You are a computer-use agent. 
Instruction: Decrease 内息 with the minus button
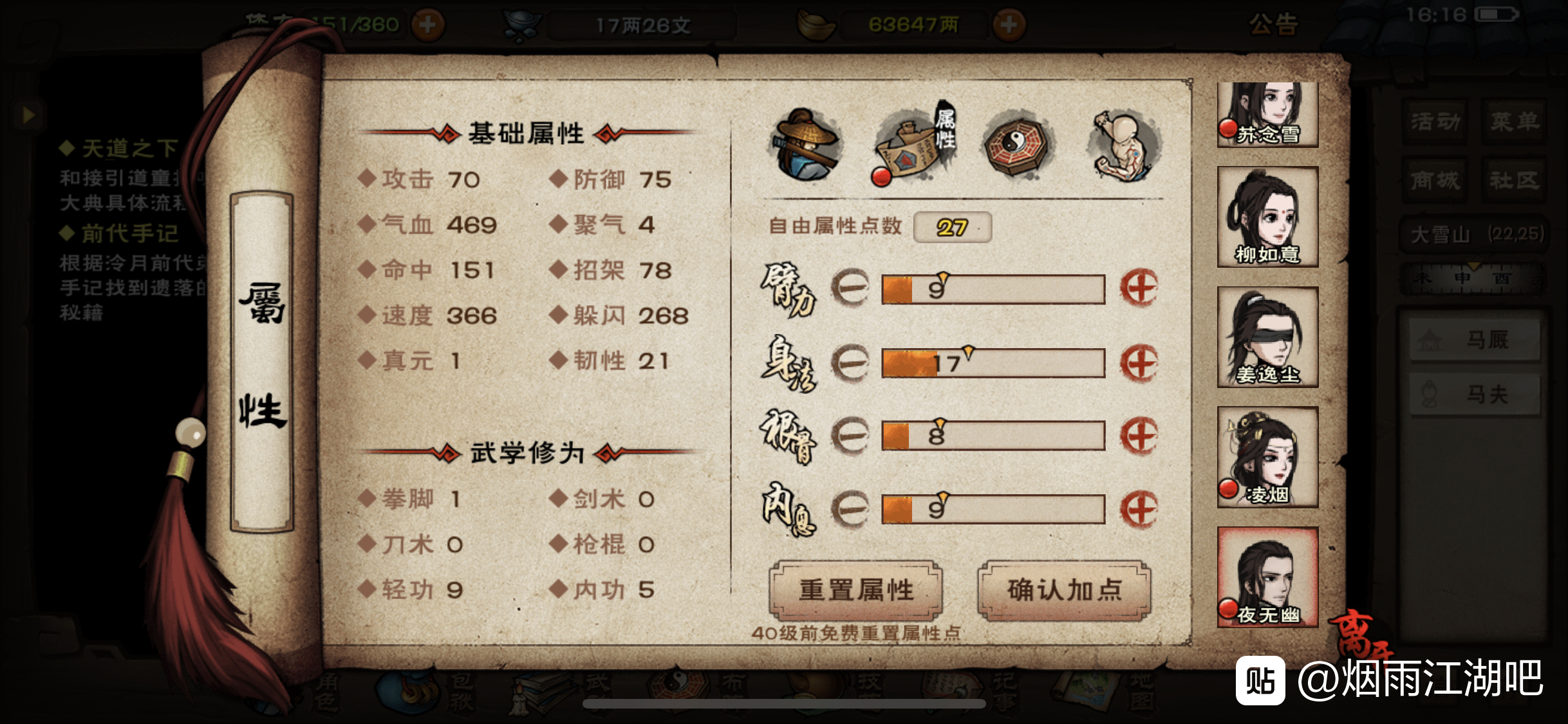850,510
